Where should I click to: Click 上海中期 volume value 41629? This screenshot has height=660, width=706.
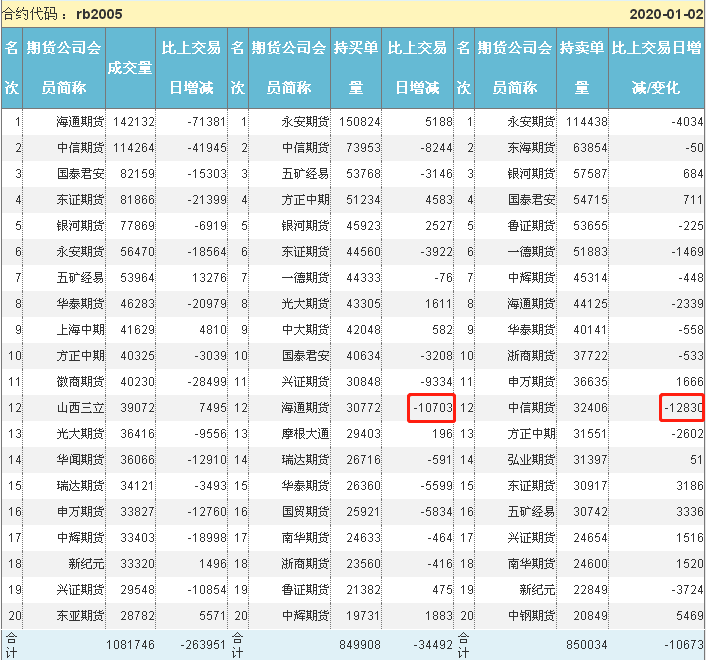click(137, 330)
